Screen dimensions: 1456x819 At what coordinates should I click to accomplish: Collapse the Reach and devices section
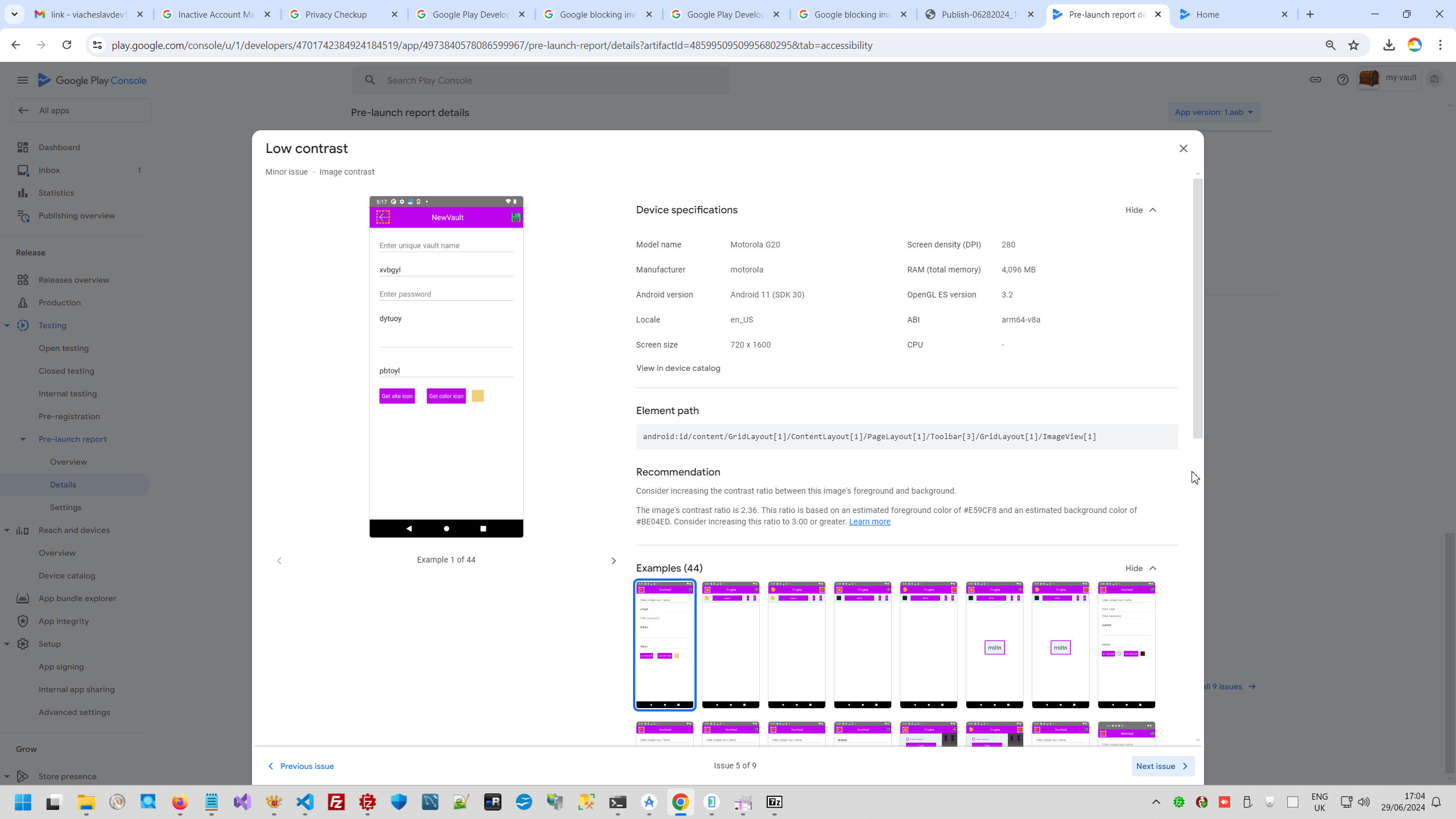point(7,530)
